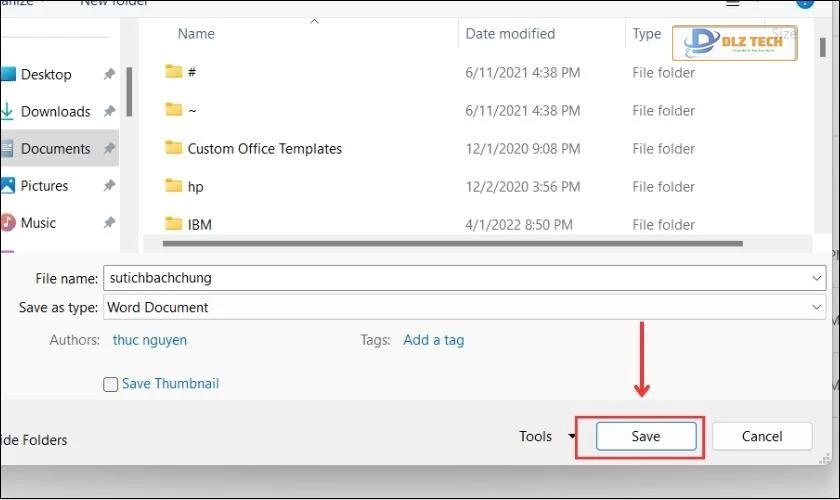This screenshot has height=500, width=840.
Task: Sort files by Name column header
Action: click(196, 34)
